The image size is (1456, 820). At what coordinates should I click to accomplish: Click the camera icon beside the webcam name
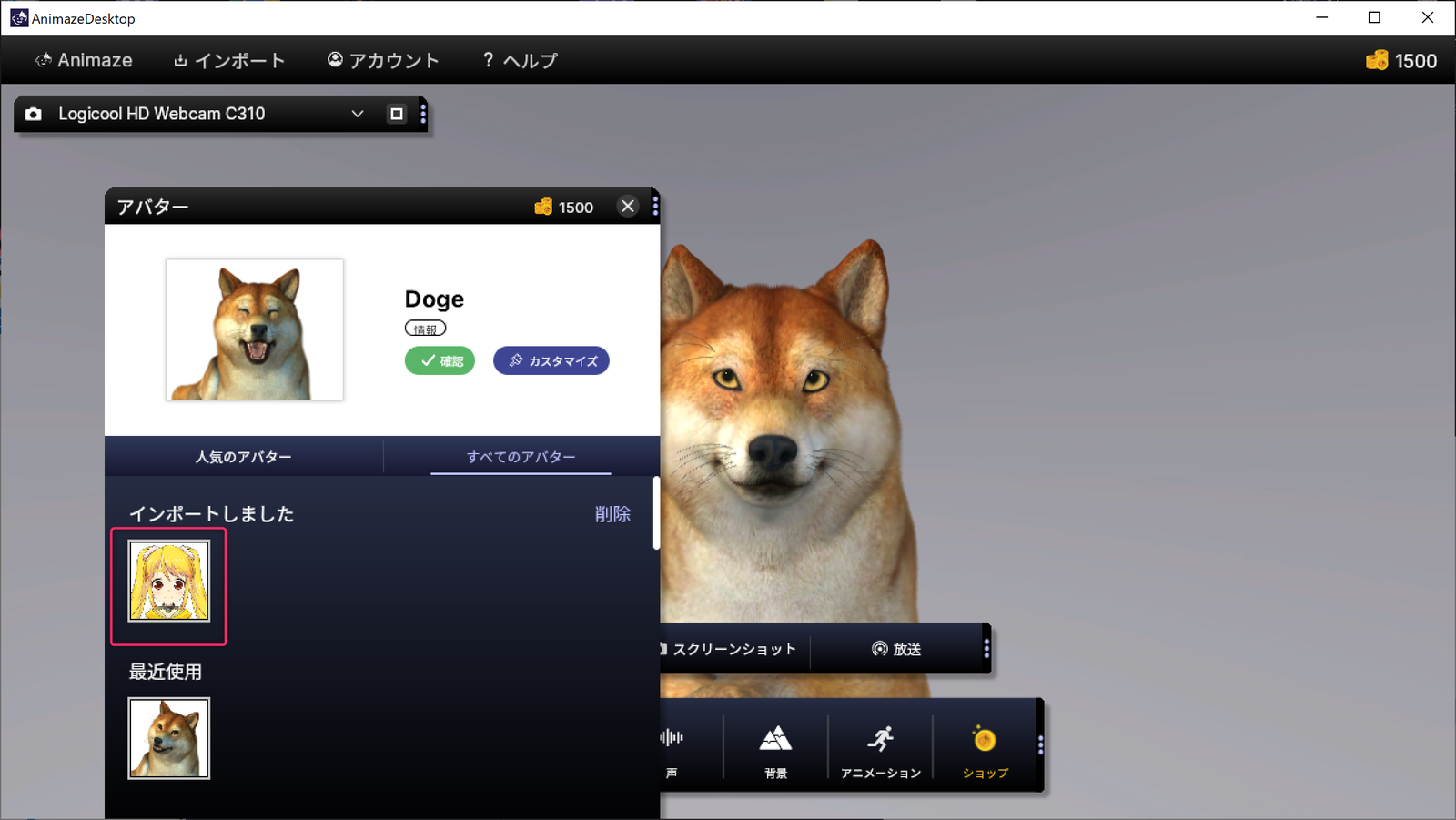click(34, 114)
